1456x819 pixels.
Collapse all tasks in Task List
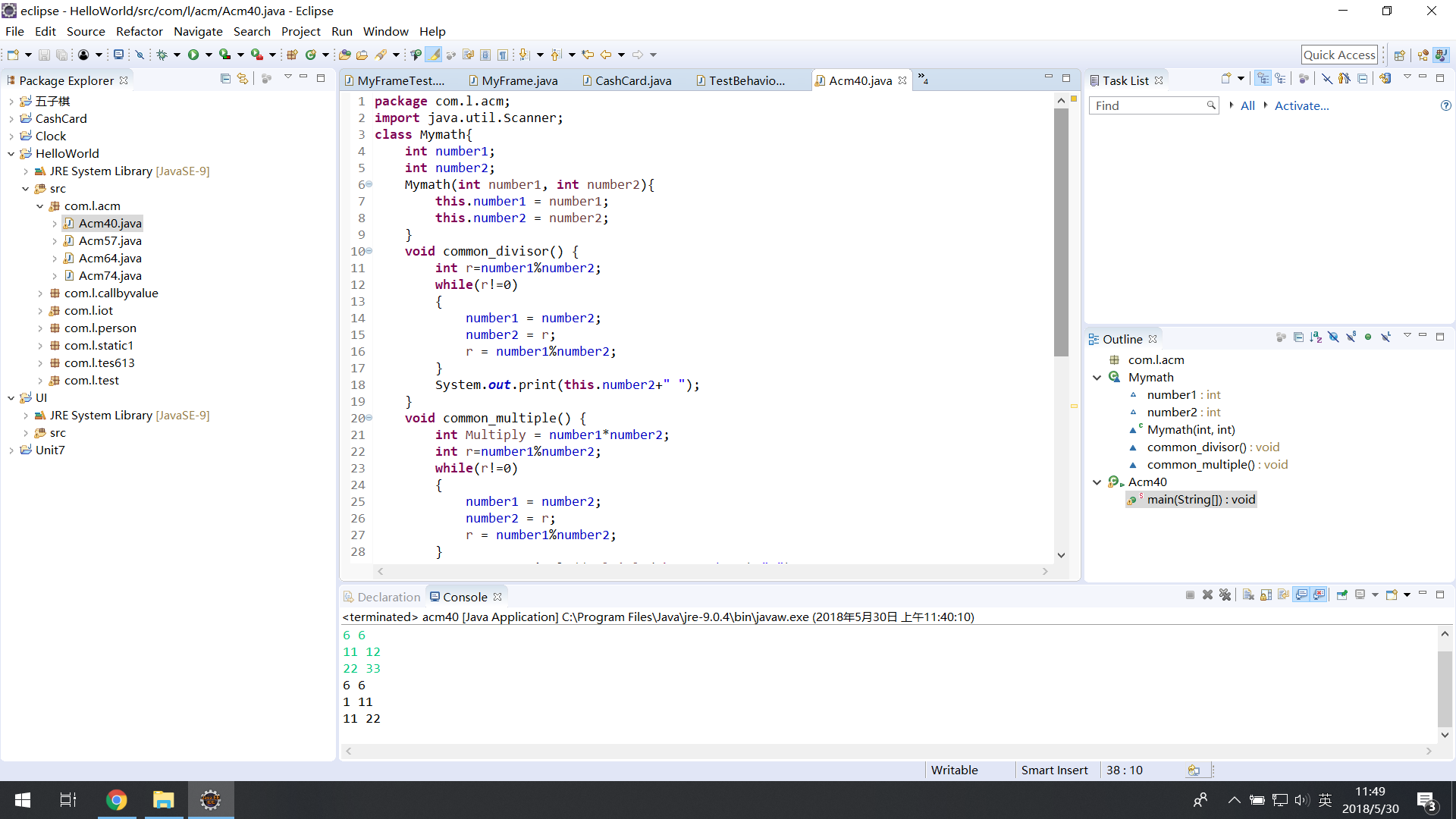pyautogui.click(x=1363, y=78)
